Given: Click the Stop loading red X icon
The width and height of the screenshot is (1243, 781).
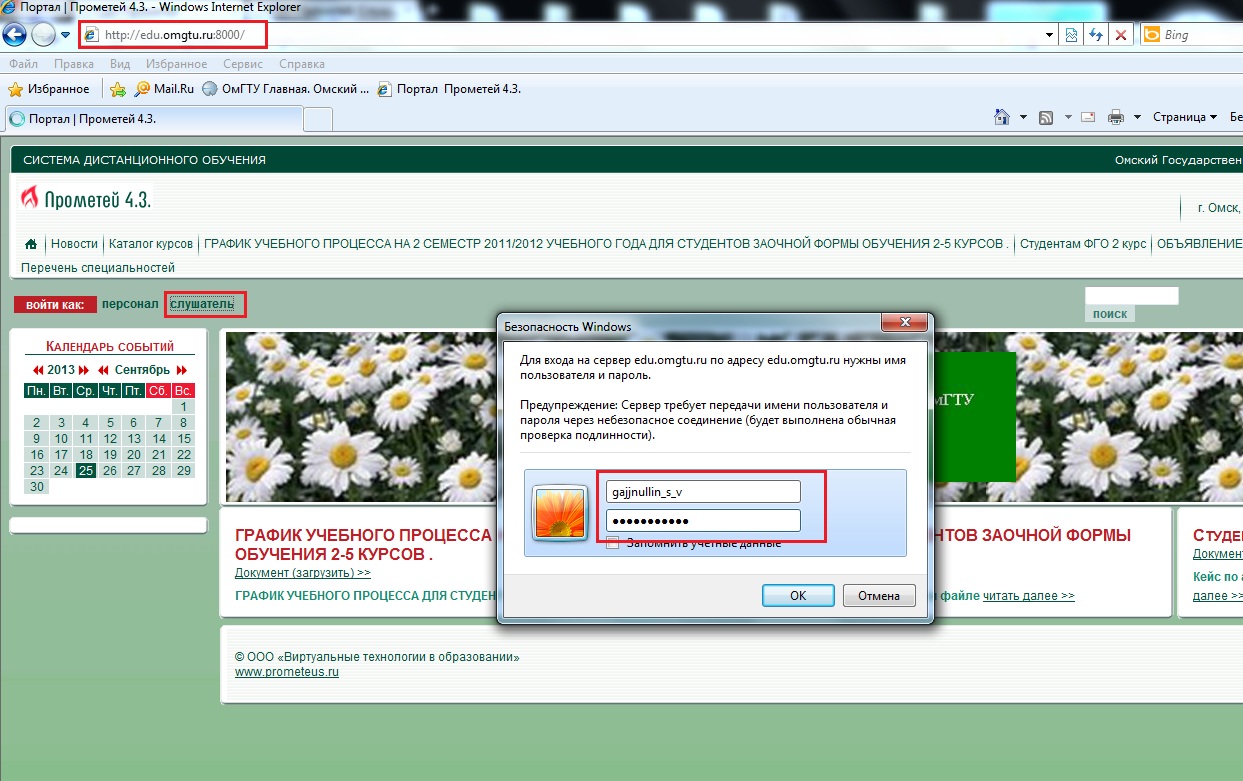Looking at the screenshot, I should pos(1121,35).
